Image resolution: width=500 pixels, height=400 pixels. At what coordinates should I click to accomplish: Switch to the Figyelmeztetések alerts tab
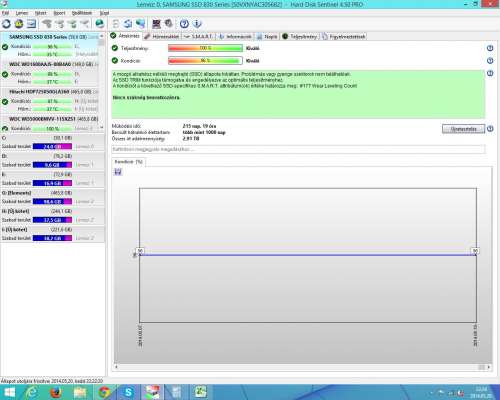[x=344, y=36]
